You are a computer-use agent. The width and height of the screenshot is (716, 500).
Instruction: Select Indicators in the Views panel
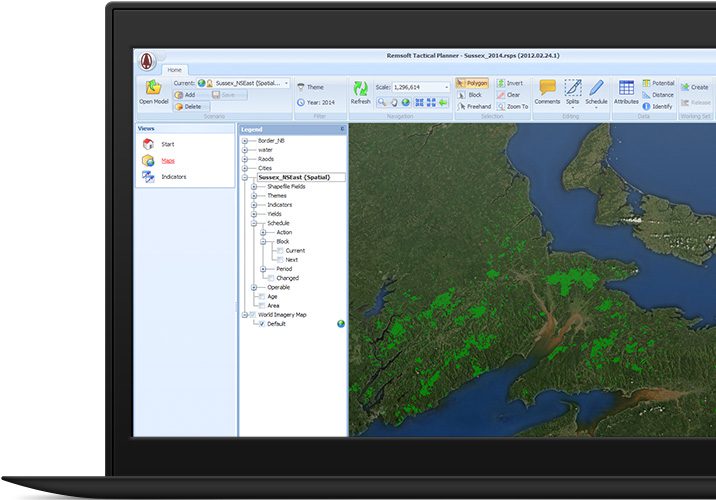pyautogui.click(x=174, y=177)
